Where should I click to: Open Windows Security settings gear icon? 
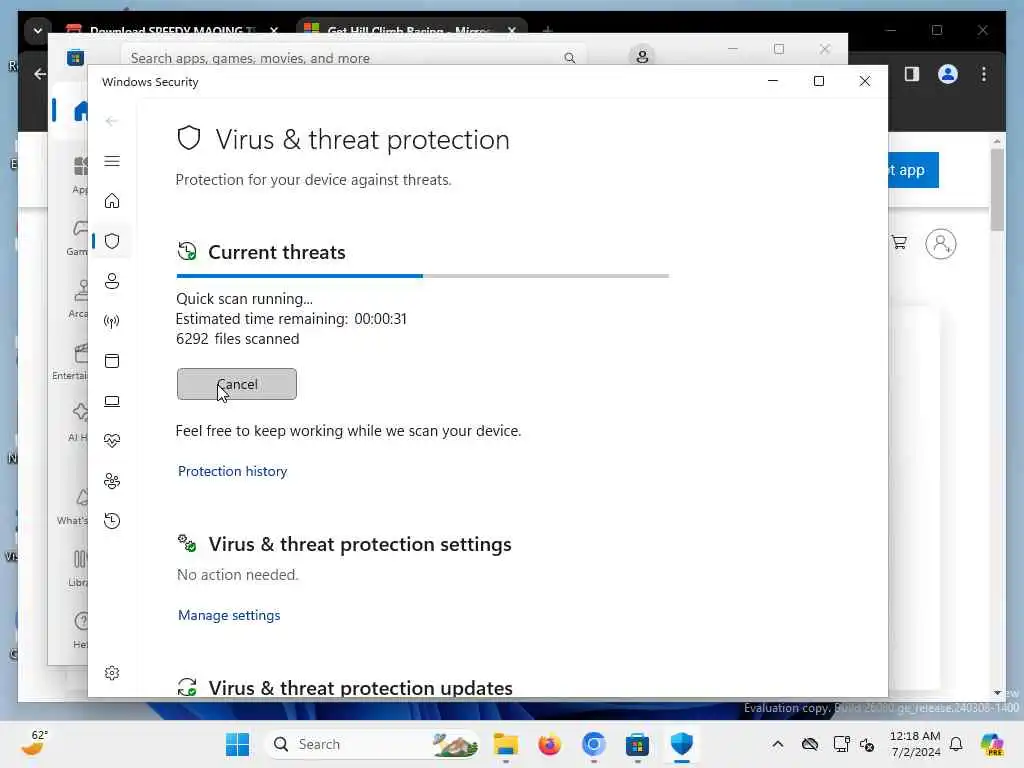[x=112, y=673]
